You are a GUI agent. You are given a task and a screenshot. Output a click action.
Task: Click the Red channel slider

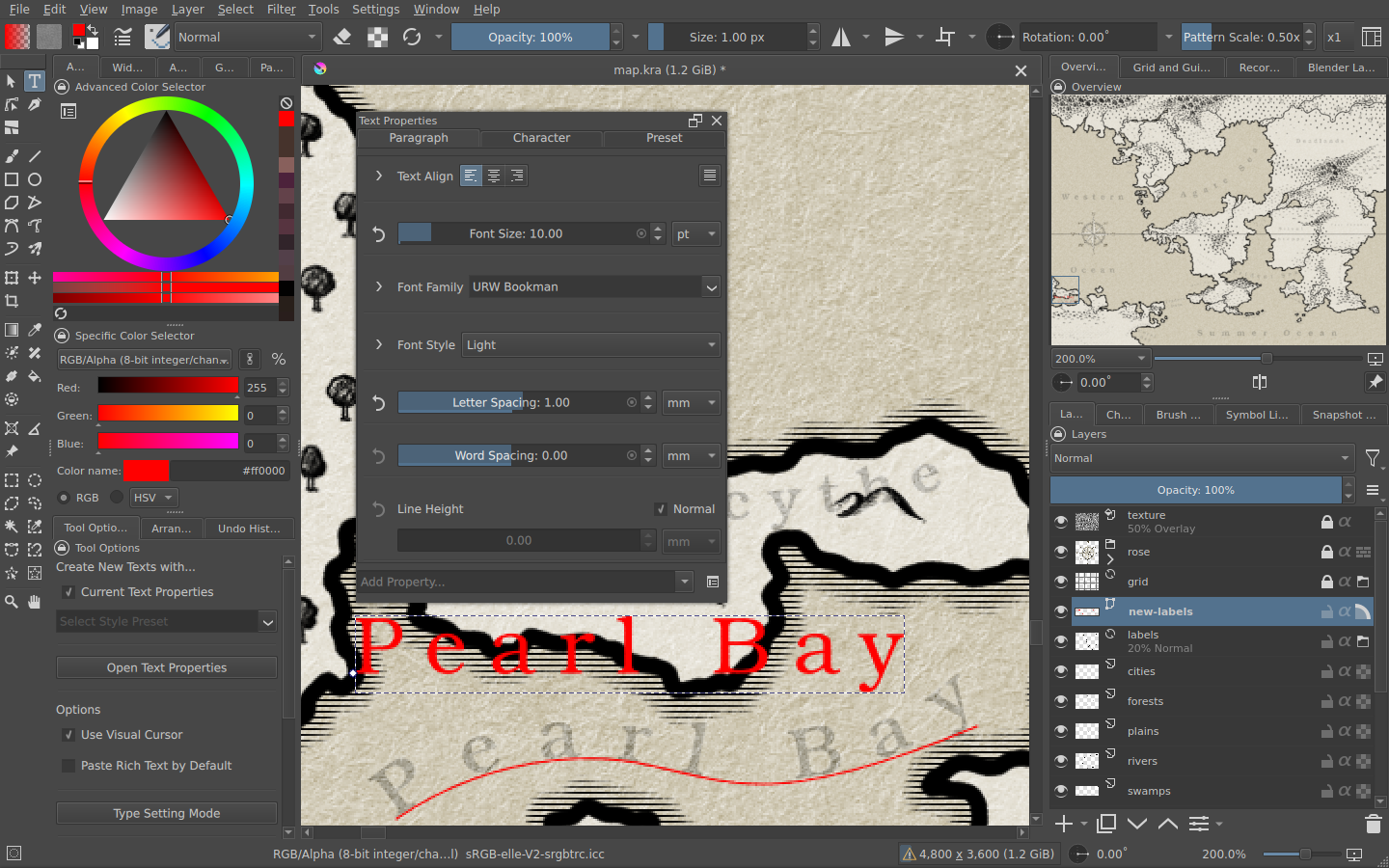click(168, 387)
